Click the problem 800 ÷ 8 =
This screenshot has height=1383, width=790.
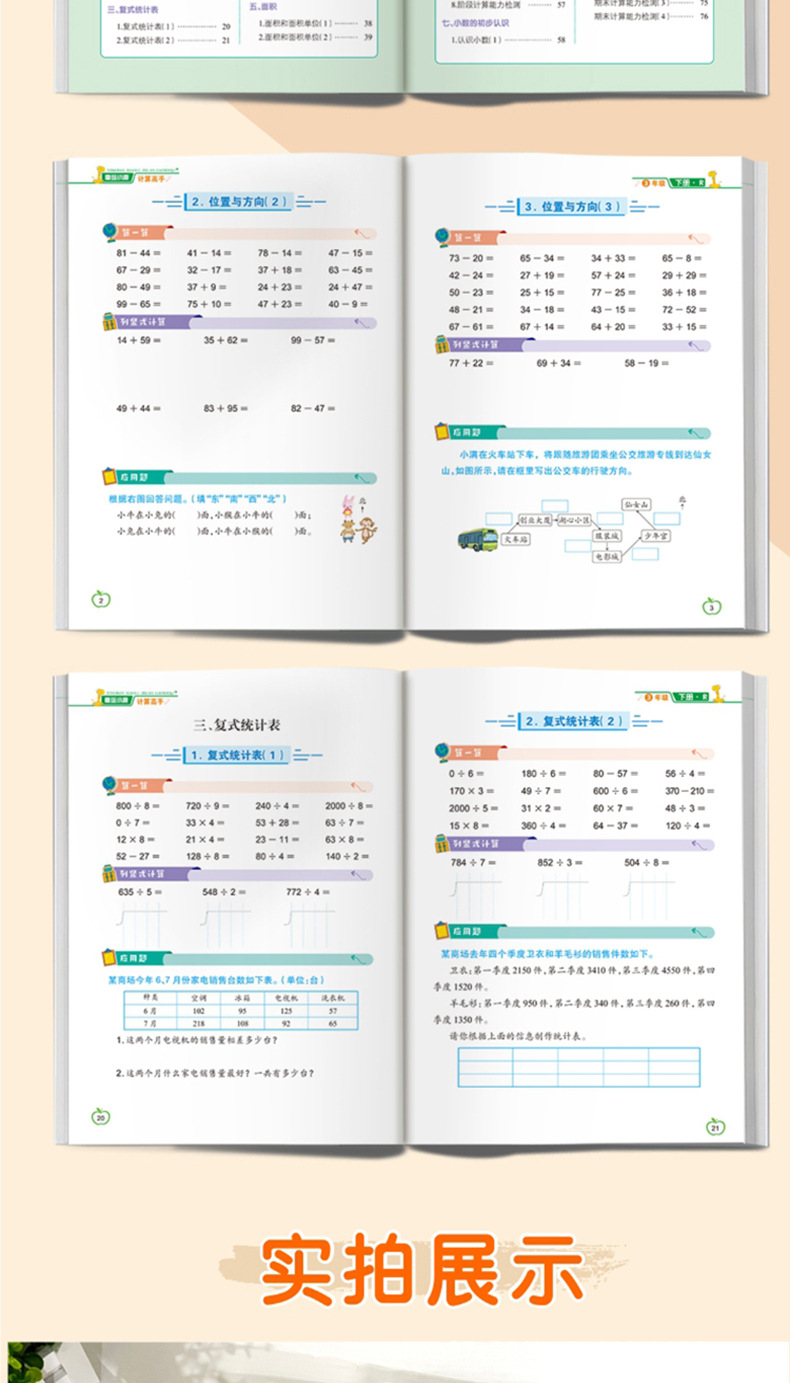pyautogui.click(x=138, y=805)
